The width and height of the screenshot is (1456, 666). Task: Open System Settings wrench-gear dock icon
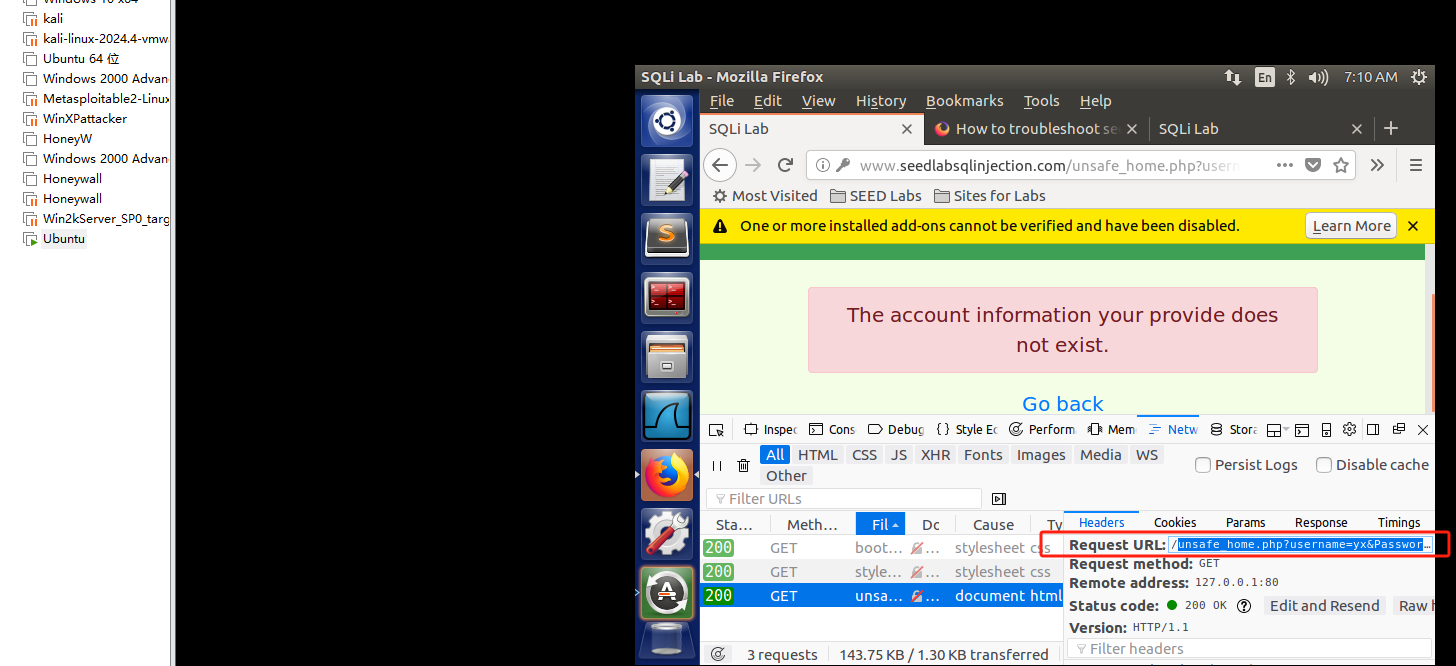click(x=666, y=533)
